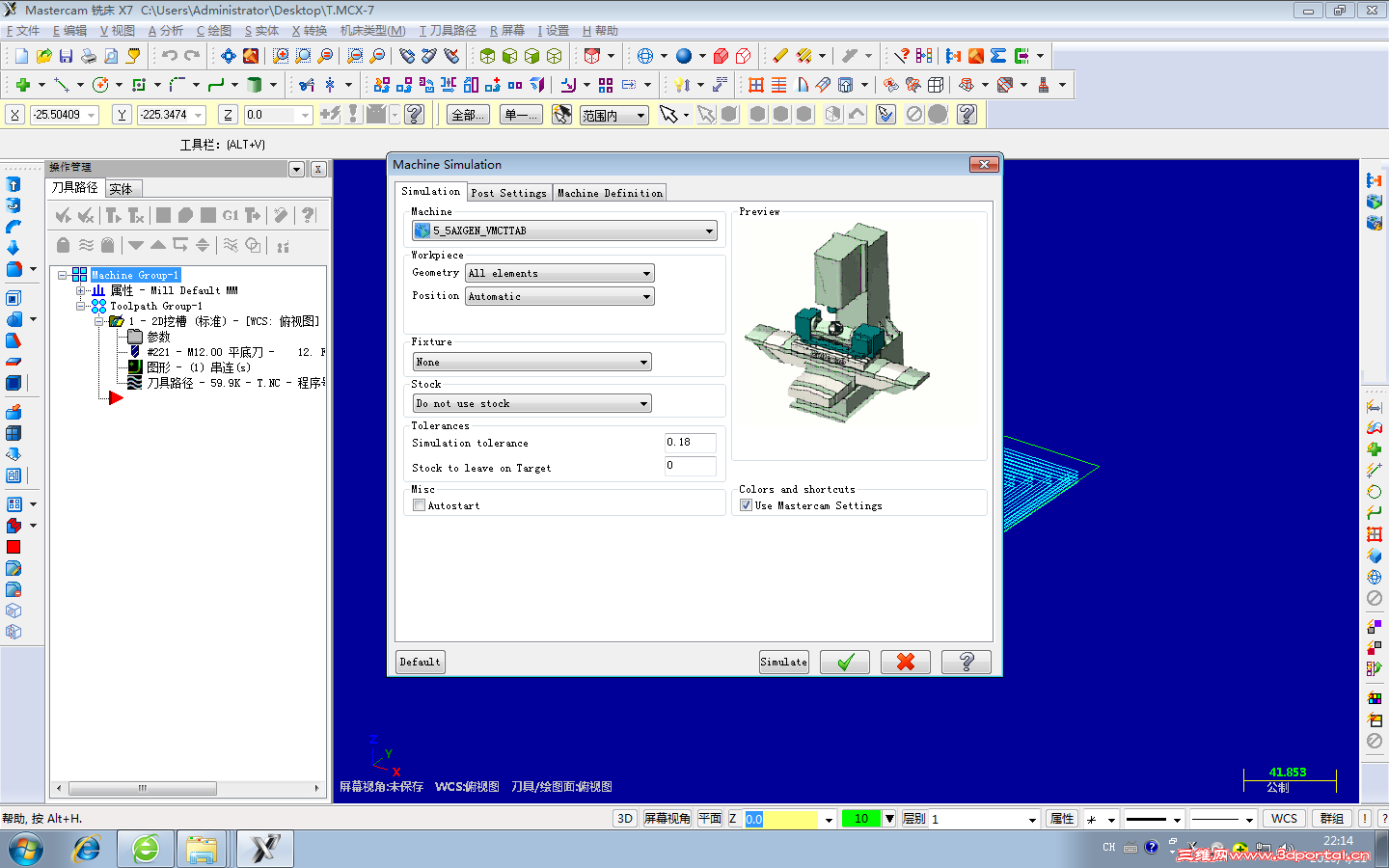Uncheck Use Mastercam Settings checkbox
The width and height of the screenshot is (1389, 868).
click(x=746, y=505)
